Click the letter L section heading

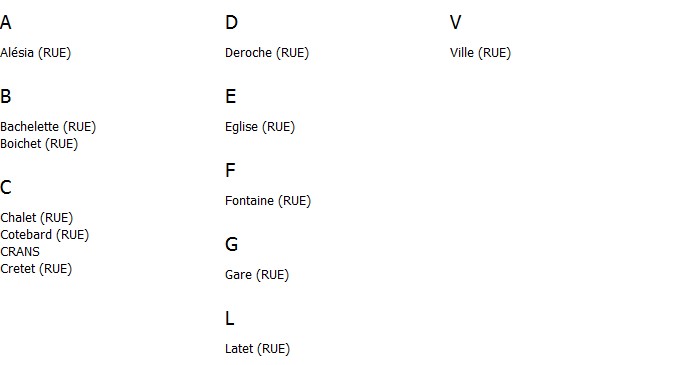point(230,319)
